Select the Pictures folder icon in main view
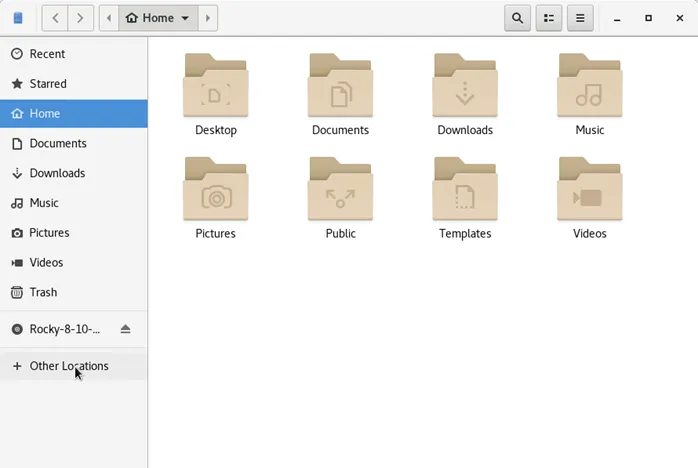This screenshot has height=468, width=698. pos(216,189)
